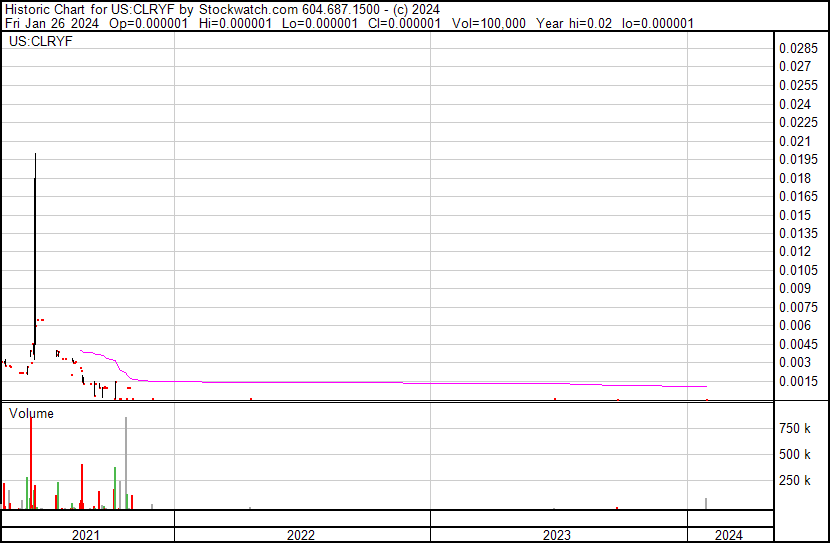The width and height of the screenshot is (830, 543).
Task: Click the Volume panel label
Action: click(x=31, y=413)
